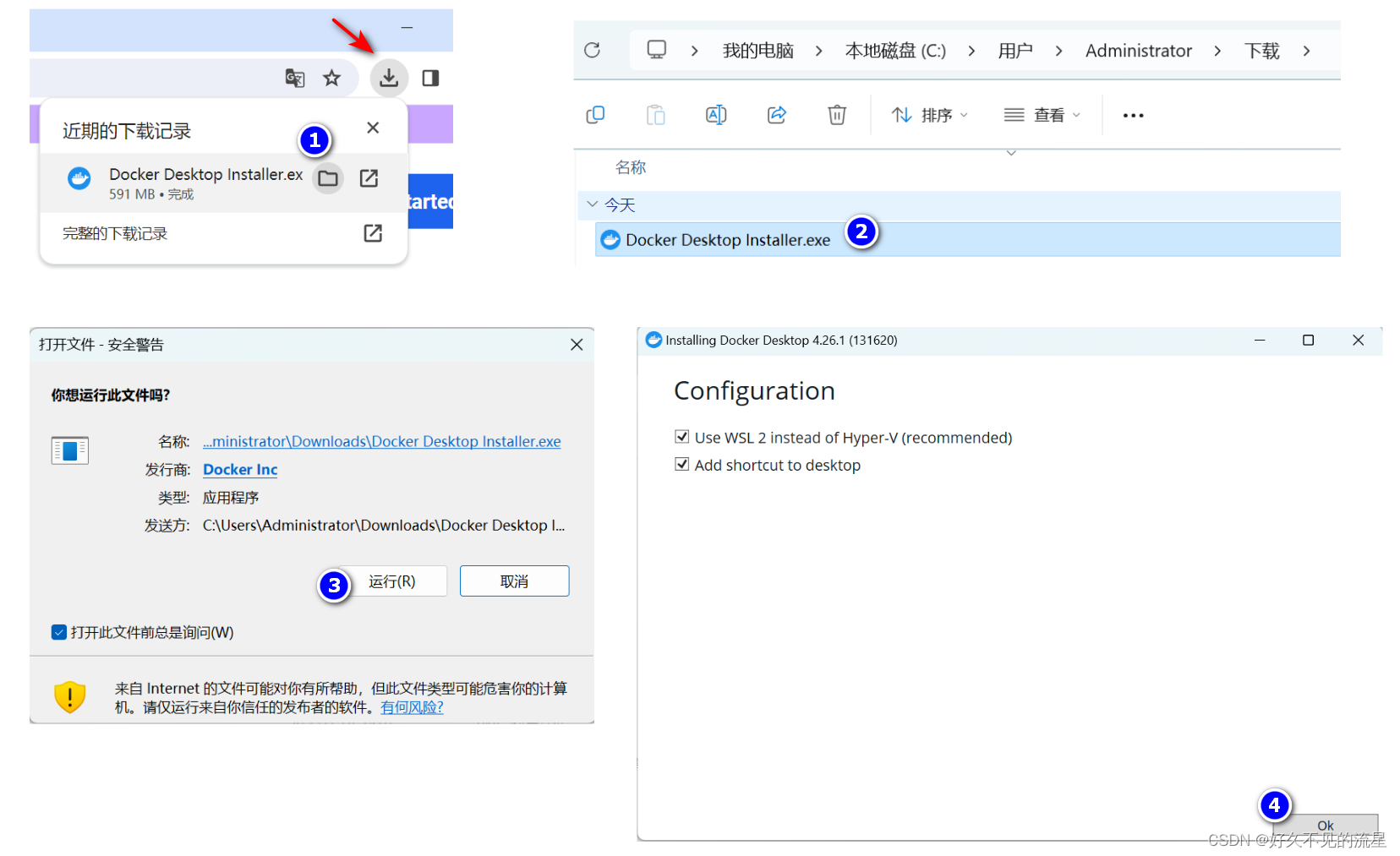Show Docker installer in folder

coord(328,178)
